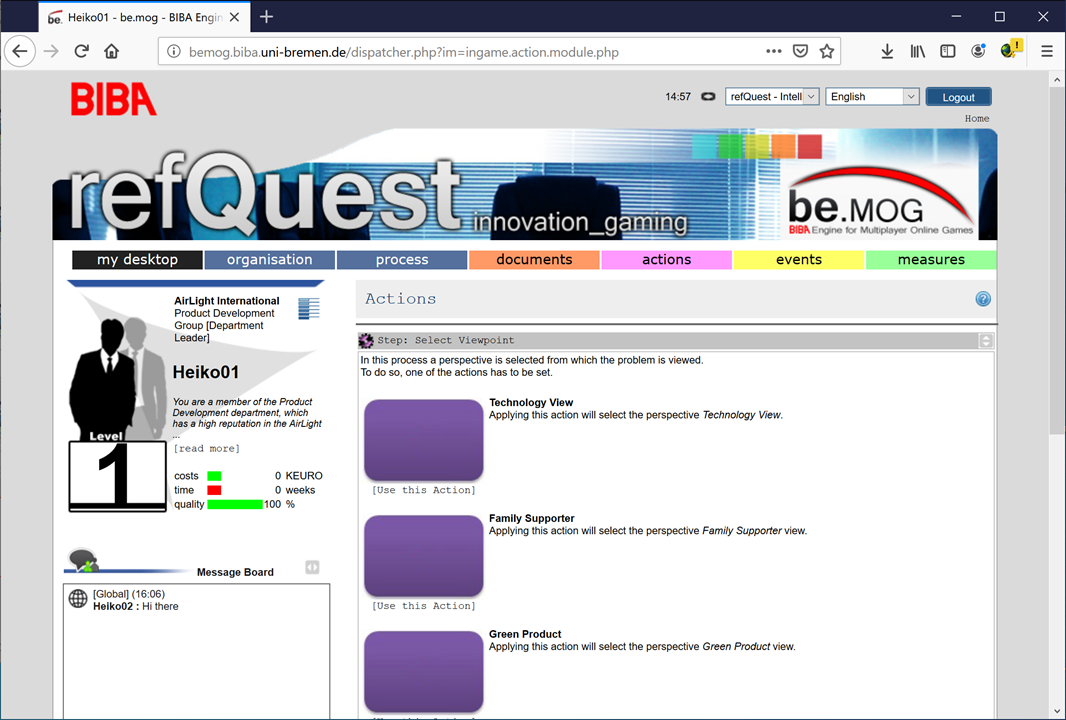
Task: Click the red swatch in banner
Action: tap(810, 145)
